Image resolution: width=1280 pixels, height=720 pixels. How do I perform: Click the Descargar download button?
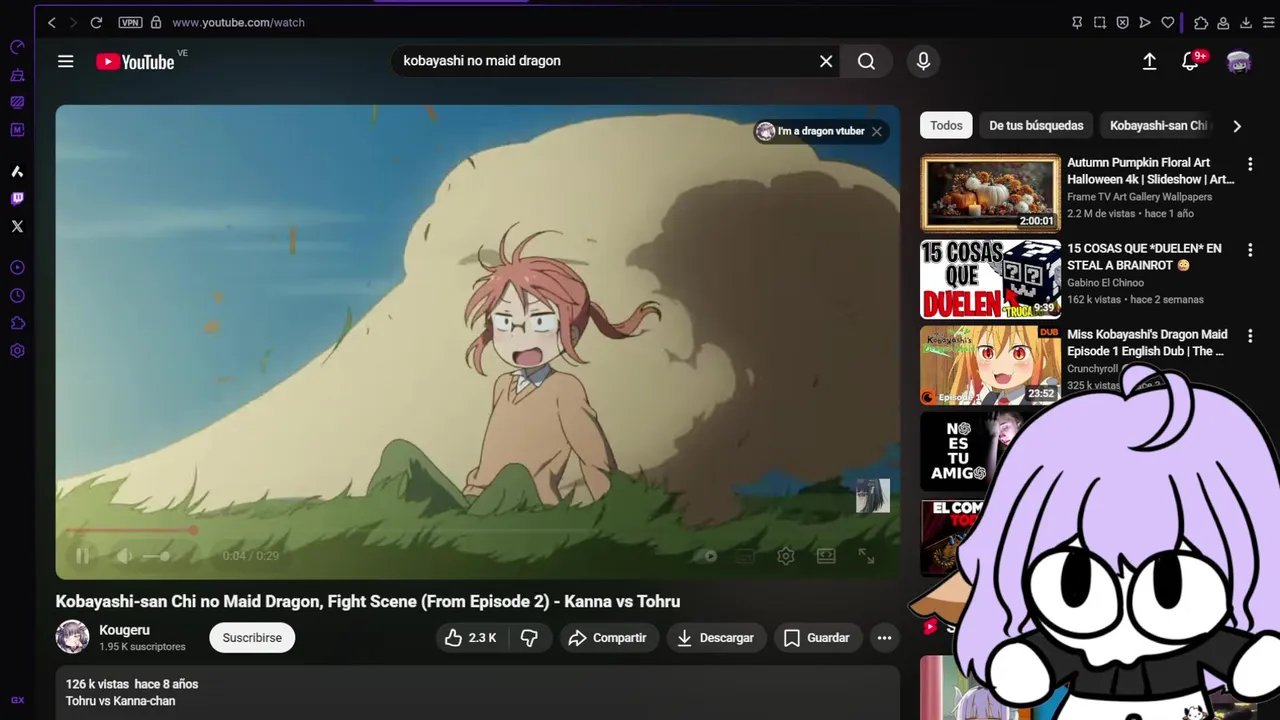(716, 638)
